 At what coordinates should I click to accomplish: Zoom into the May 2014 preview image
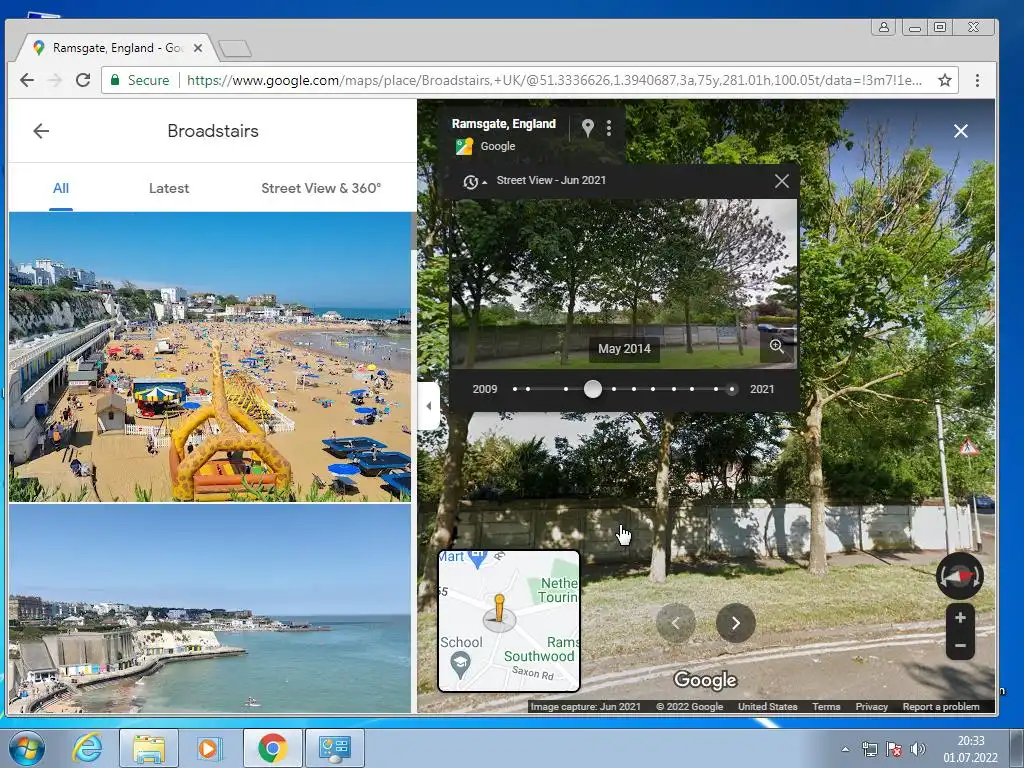[776, 346]
